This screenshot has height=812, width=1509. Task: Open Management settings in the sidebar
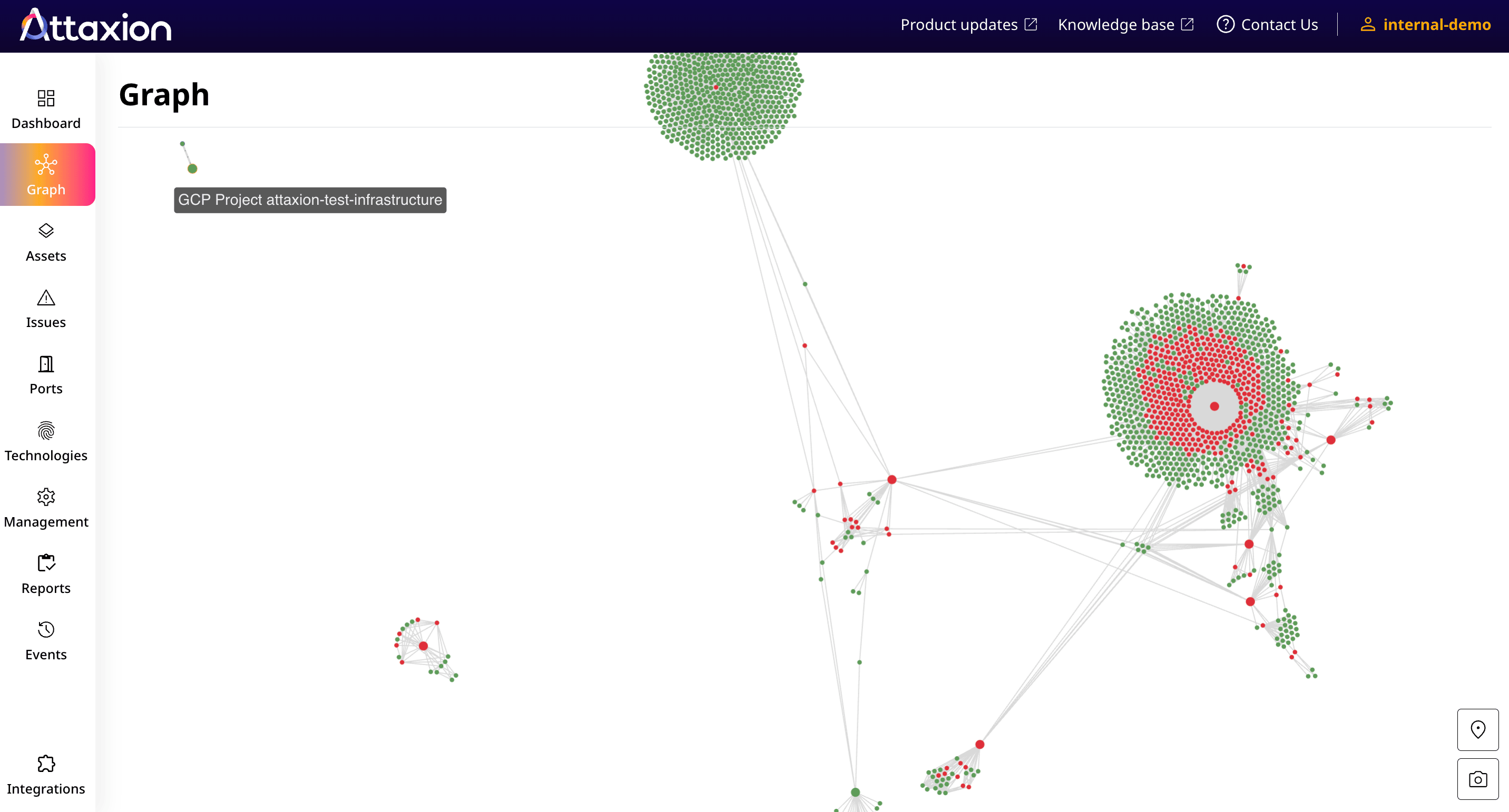(x=46, y=507)
